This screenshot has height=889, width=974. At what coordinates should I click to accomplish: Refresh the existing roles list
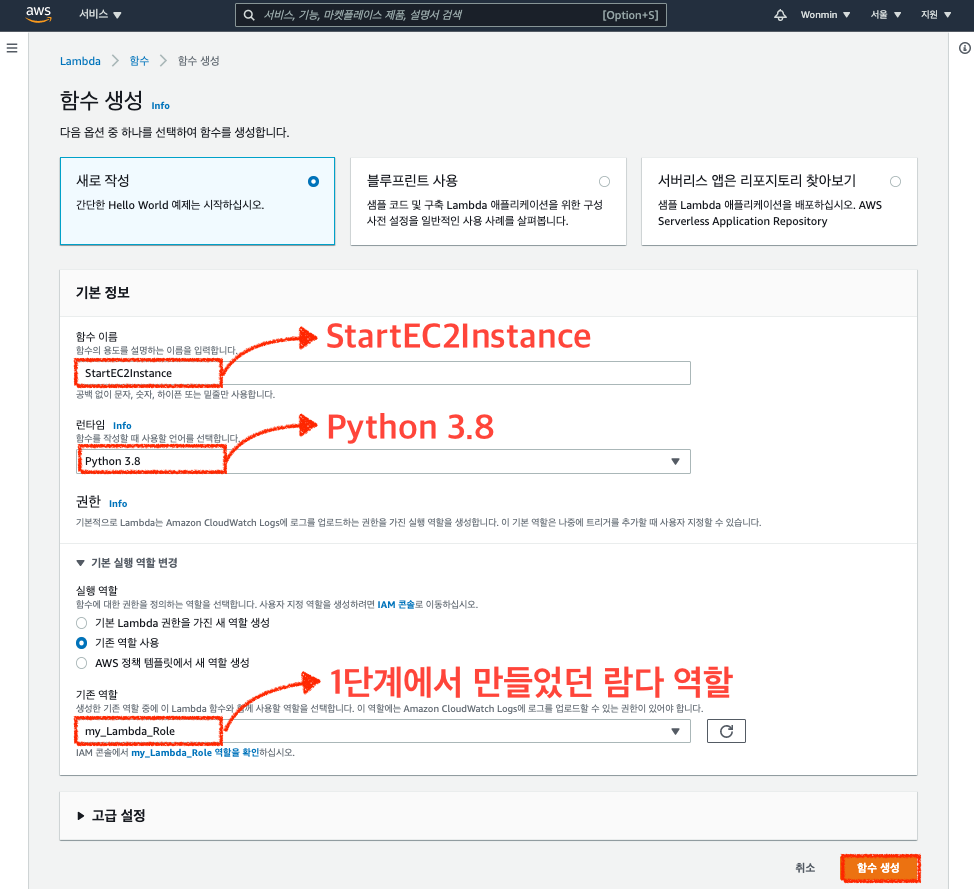coord(726,731)
